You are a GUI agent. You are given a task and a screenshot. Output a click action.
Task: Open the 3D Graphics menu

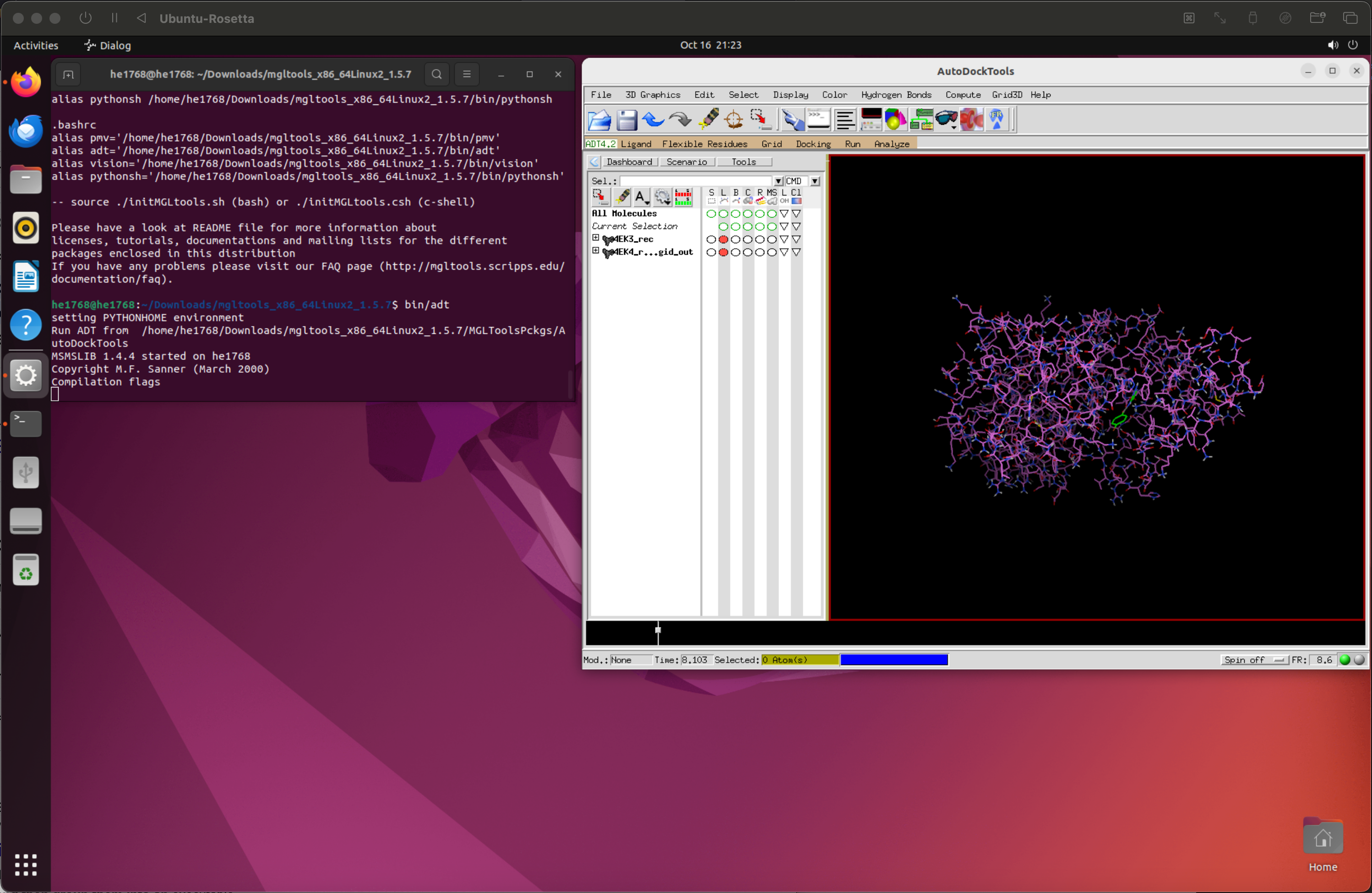click(653, 94)
